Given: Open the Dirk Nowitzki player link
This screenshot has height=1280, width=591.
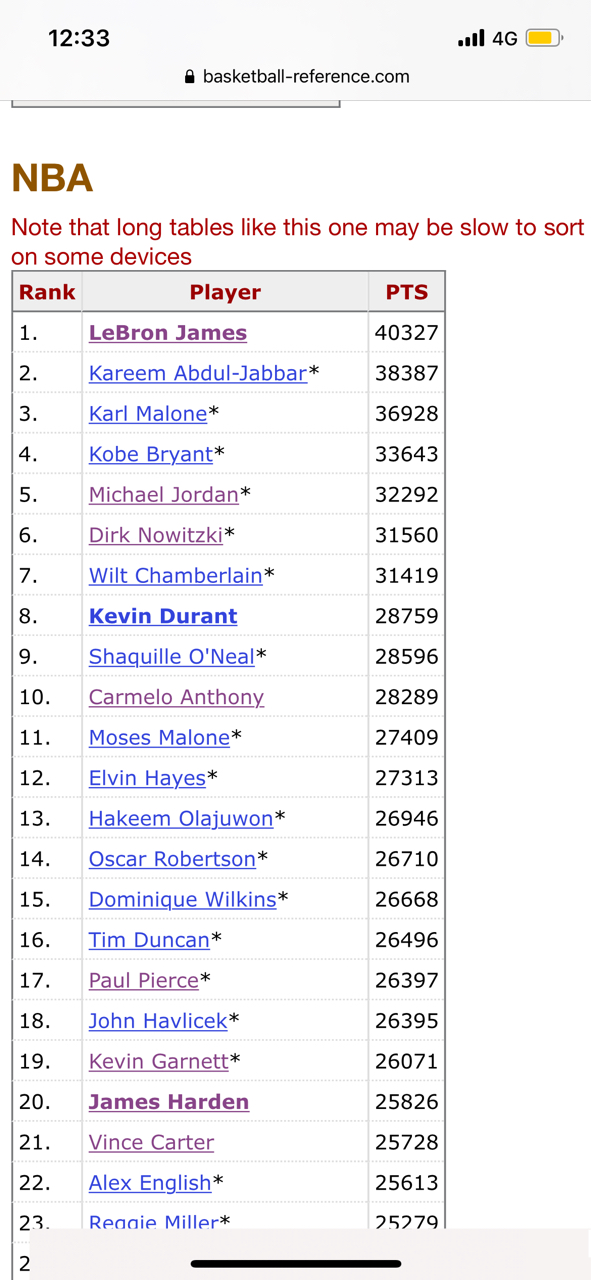Looking at the screenshot, I should (x=156, y=535).
